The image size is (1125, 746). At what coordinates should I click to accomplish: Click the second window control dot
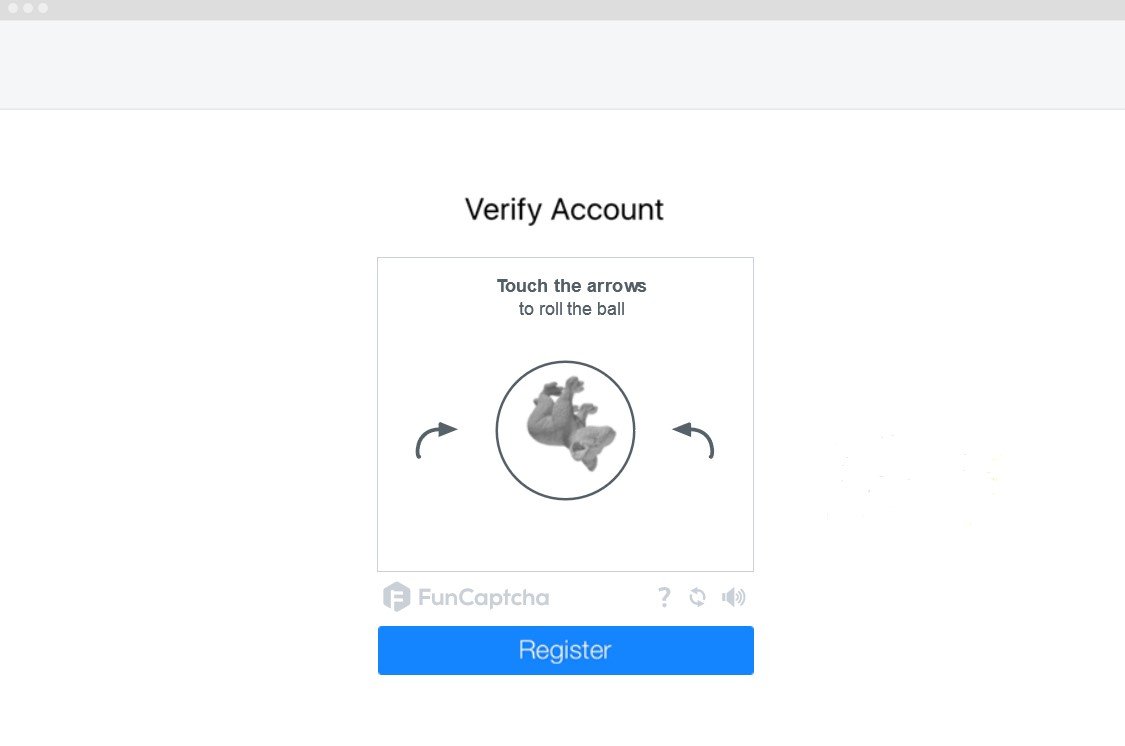[x=28, y=8]
